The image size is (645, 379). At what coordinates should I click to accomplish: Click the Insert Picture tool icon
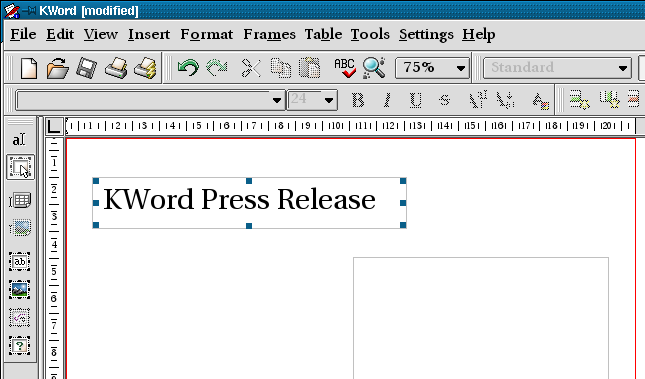coord(19,289)
